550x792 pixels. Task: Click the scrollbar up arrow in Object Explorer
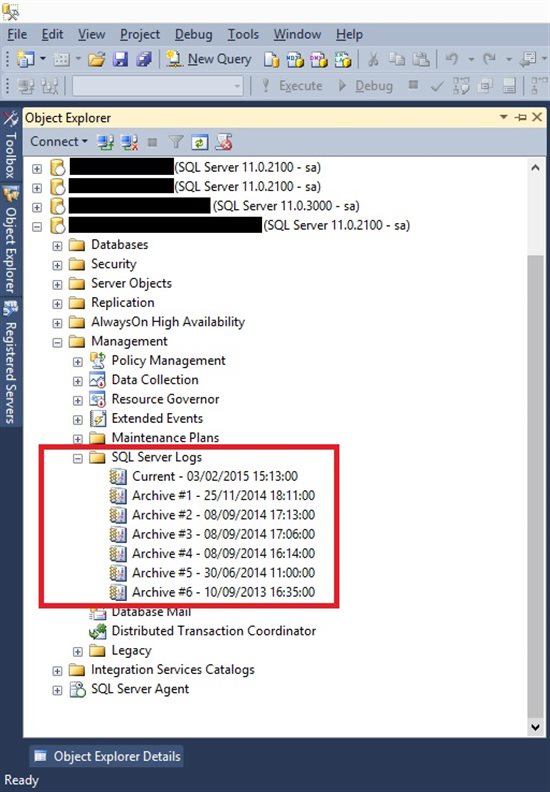pyautogui.click(x=535, y=168)
